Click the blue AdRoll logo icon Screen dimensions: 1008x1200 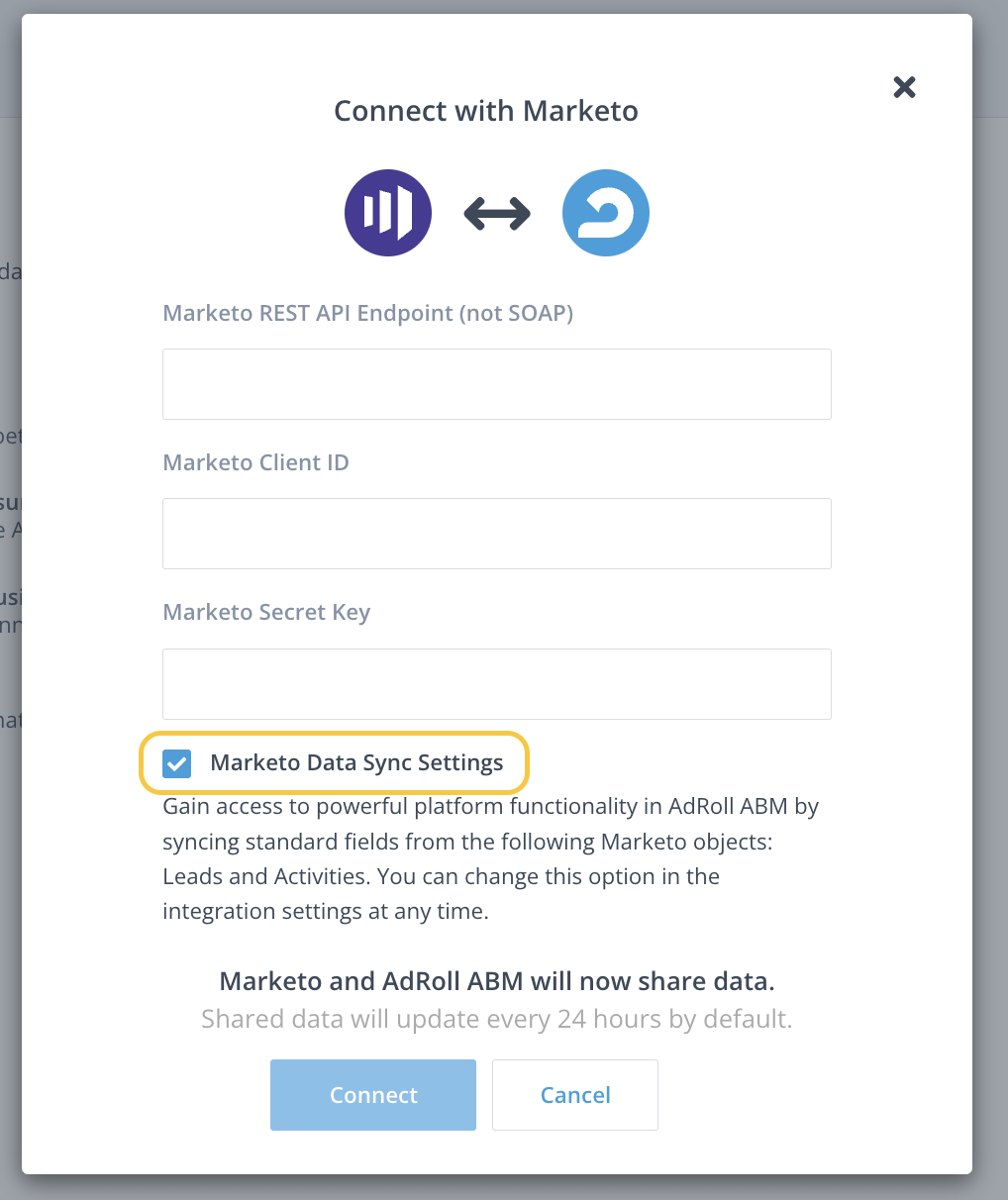605,213
